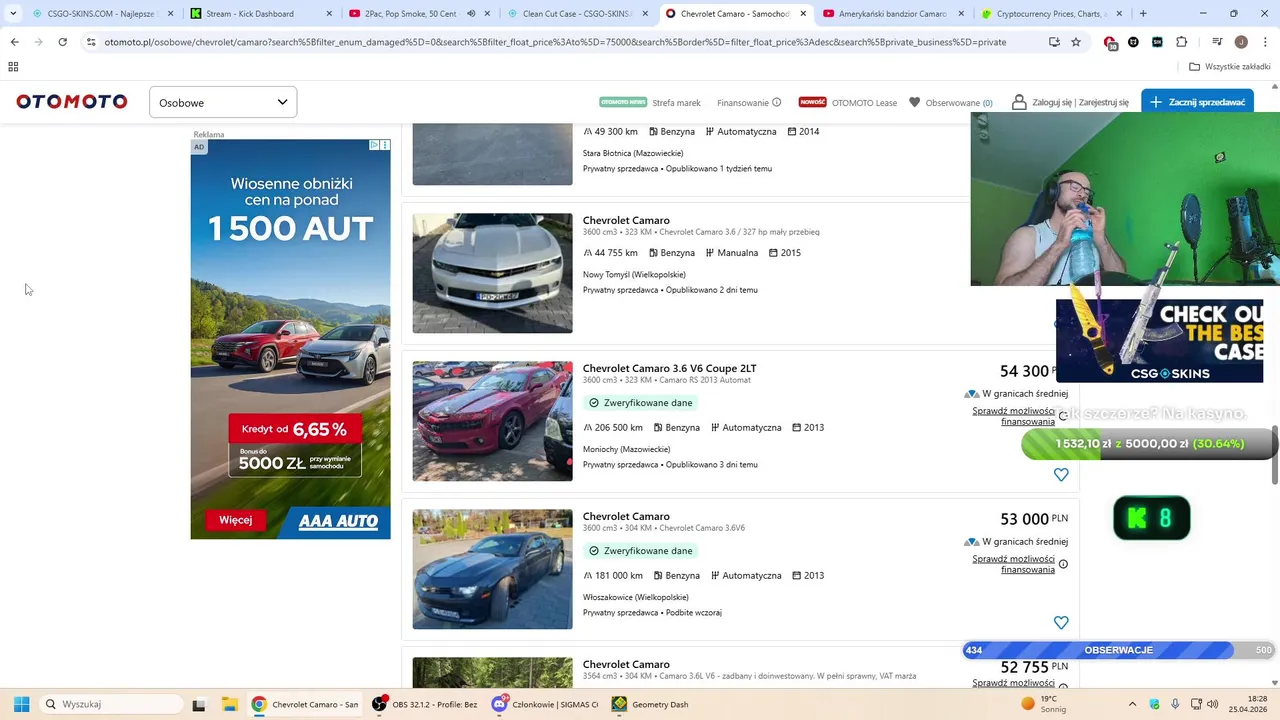Open the Finansowanie info icon
This screenshot has height=720, width=1280.
(x=777, y=102)
